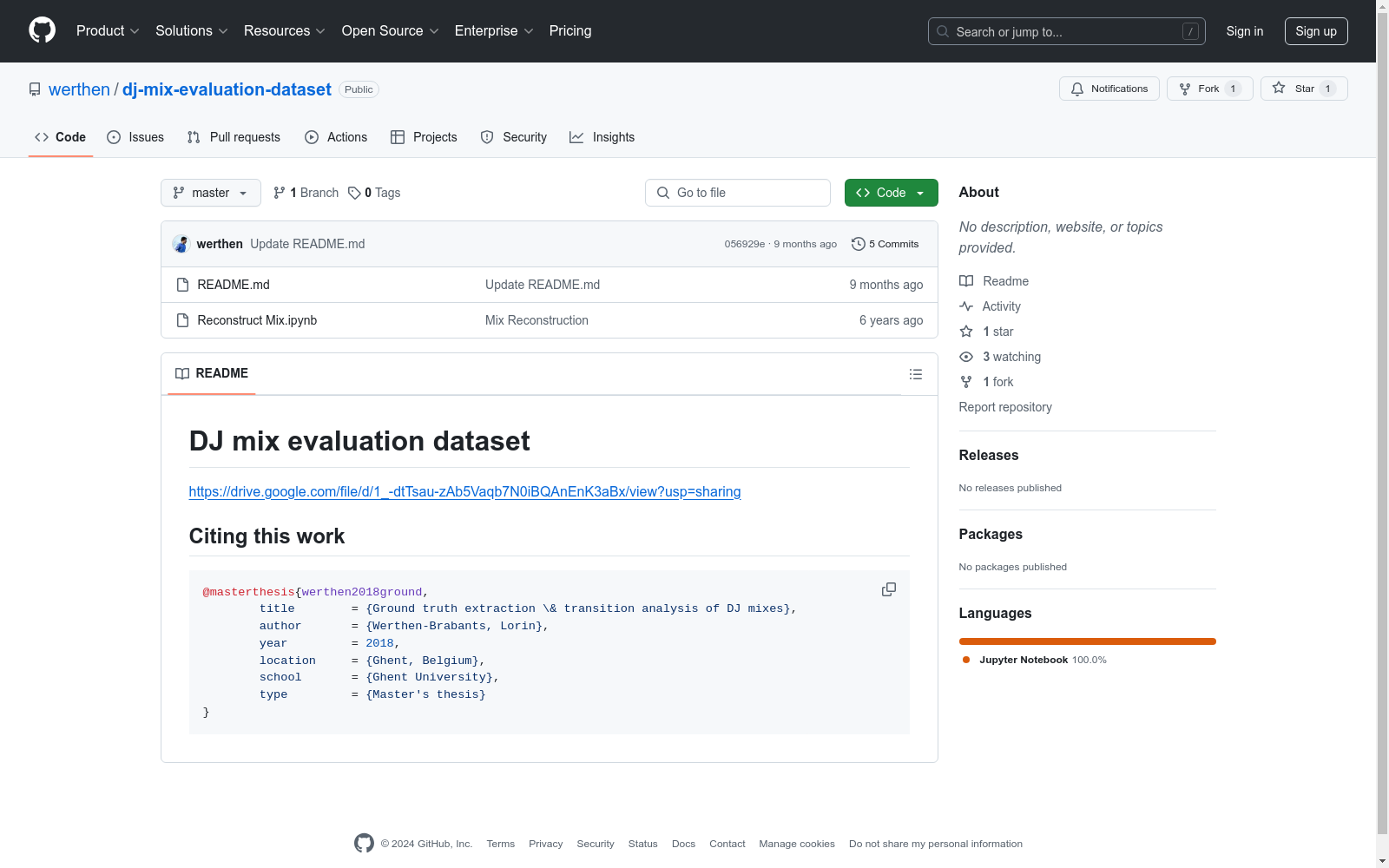This screenshot has width=1389, height=868.
Task: Go to the Pricing page
Action: [x=570, y=31]
